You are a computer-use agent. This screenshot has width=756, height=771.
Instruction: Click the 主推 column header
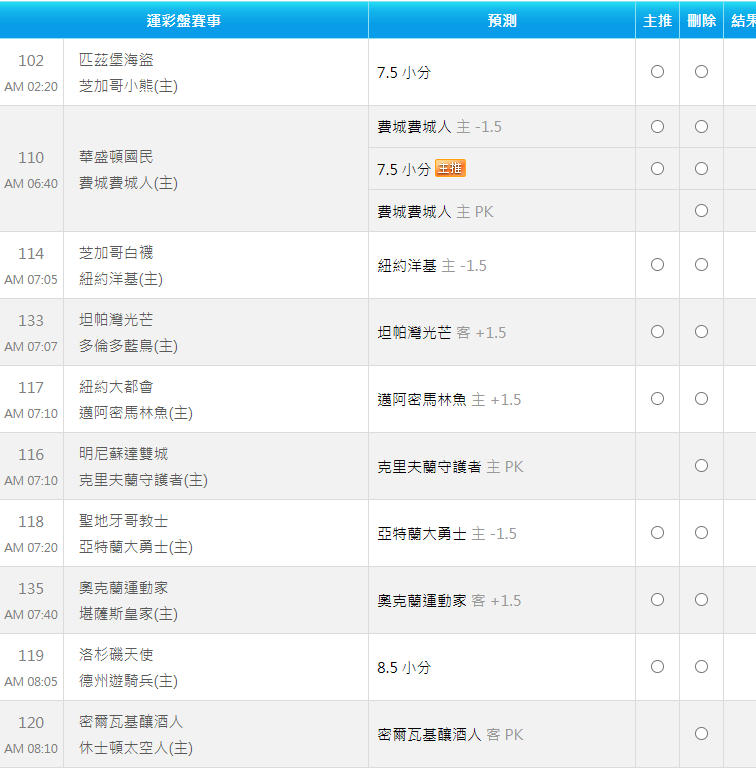(x=657, y=21)
